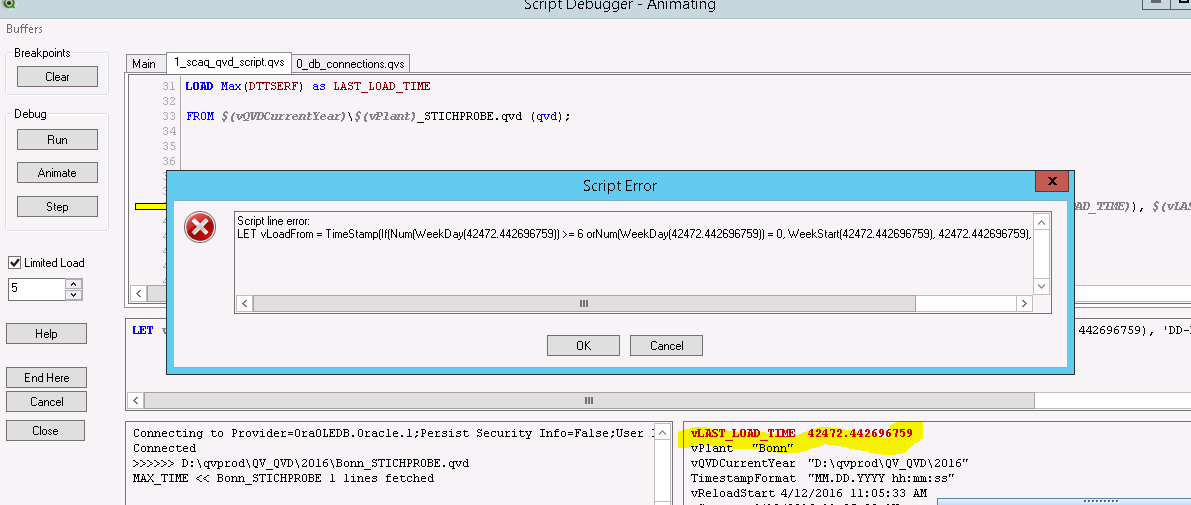This screenshot has height=505, width=1191.
Task: Select the 1_scaq_qvd_script.qvs tab
Action: tap(229, 62)
